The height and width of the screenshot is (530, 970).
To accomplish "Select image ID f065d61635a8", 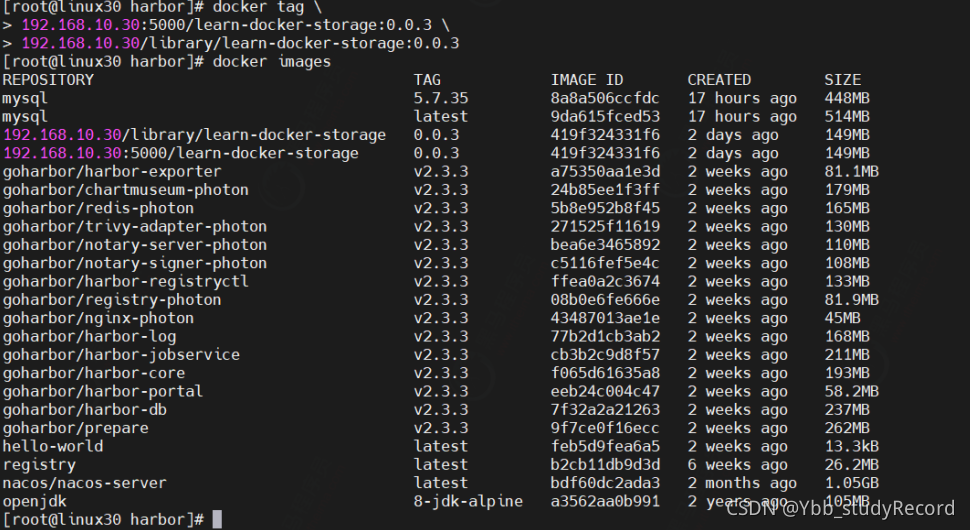I will click(x=605, y=373).
